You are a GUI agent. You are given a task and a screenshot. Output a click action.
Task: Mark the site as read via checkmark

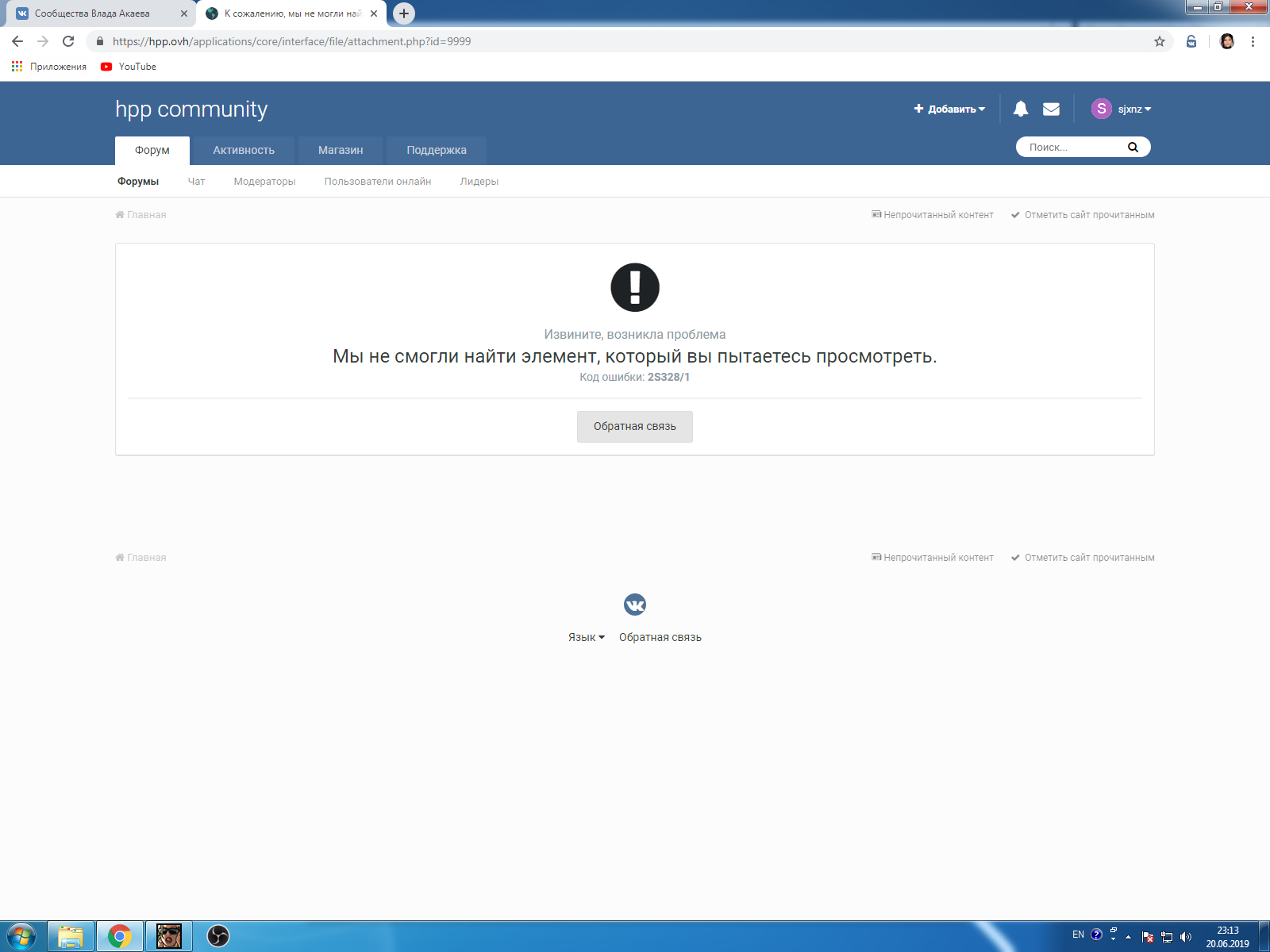click(x=1016, y=214)
